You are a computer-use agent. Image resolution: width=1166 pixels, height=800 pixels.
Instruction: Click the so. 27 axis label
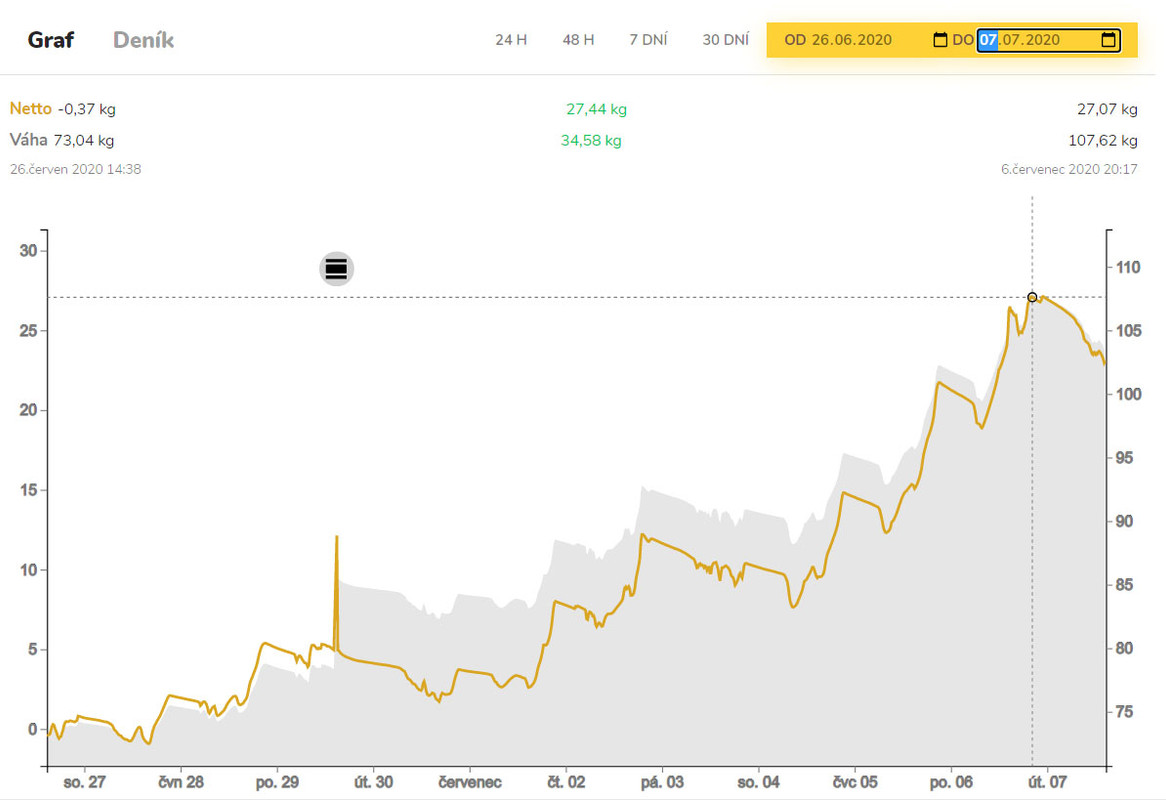(84, 782)
